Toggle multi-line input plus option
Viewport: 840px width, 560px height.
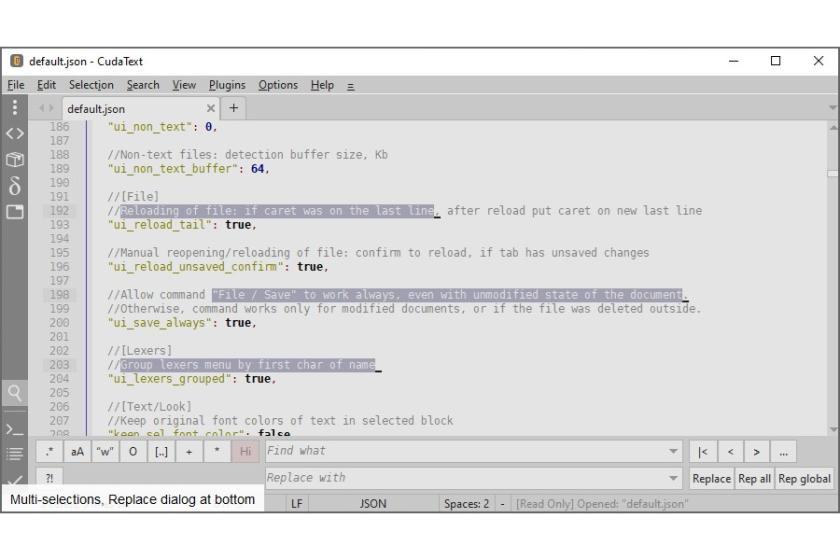click(189, 452)
